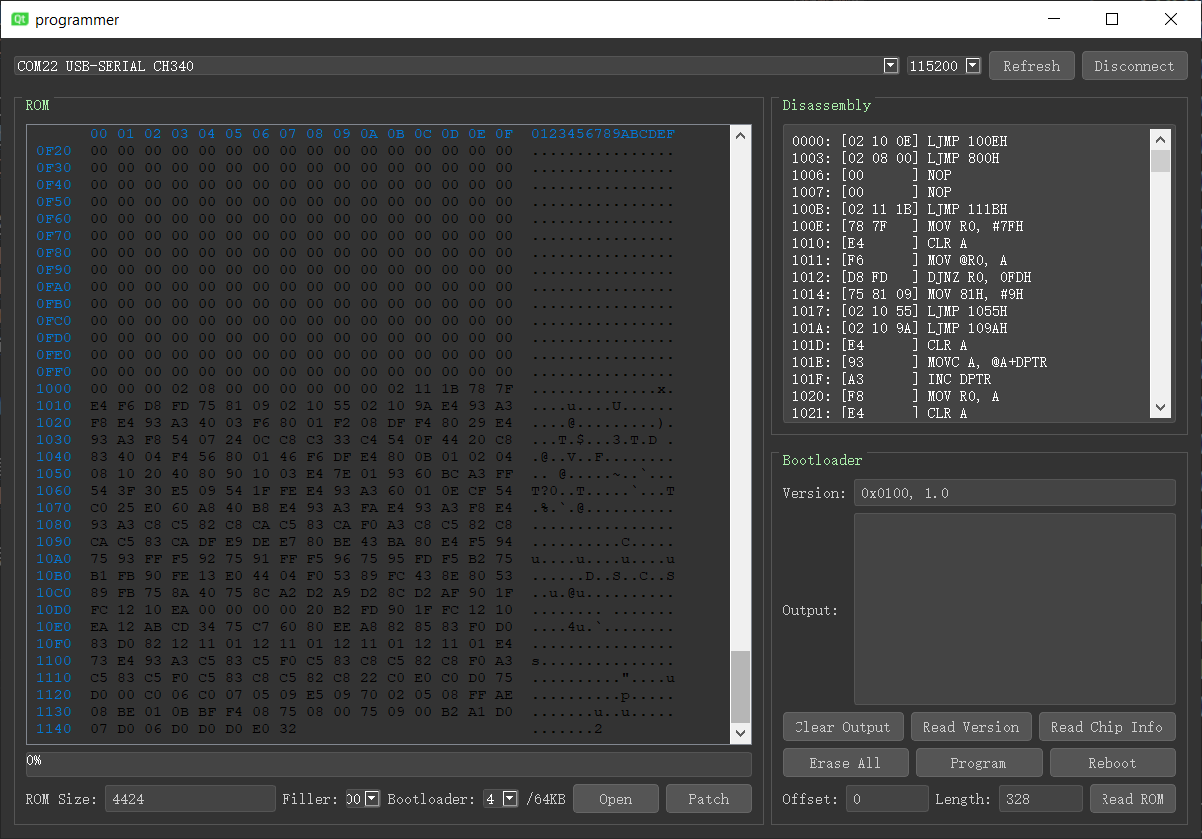Click the Read ROM button
The image size is (1202, 839).
pyautogui.click(x=1133, y=798)
